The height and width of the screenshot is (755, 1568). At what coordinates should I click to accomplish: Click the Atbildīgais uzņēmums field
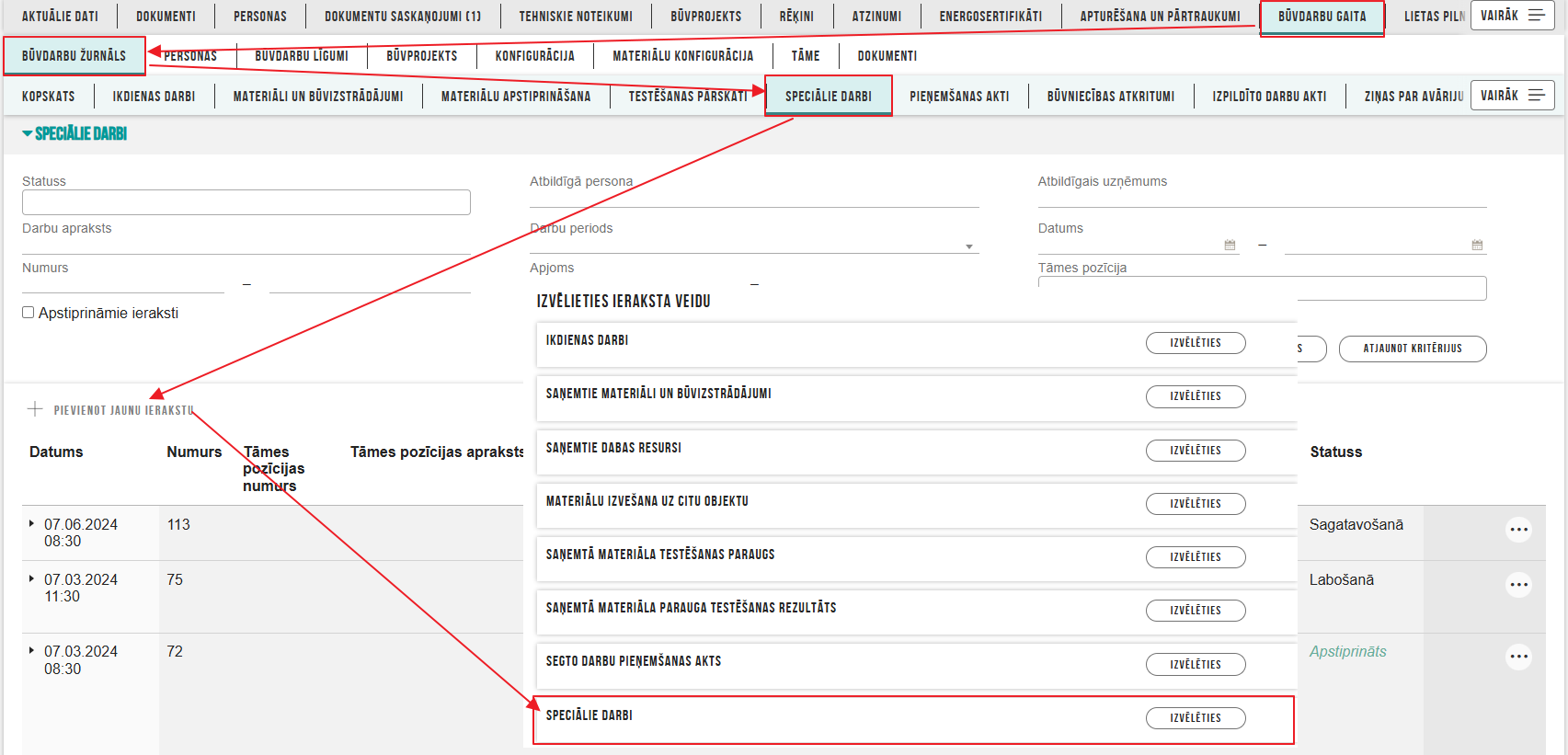[1262, 199]
